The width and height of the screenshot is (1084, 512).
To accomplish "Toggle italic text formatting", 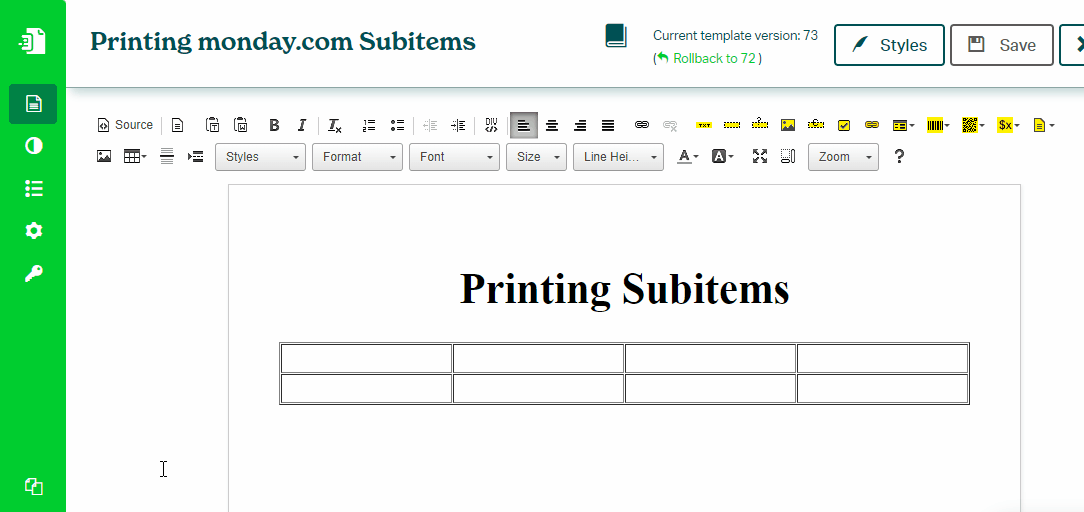I will click(x=301, y=125).
